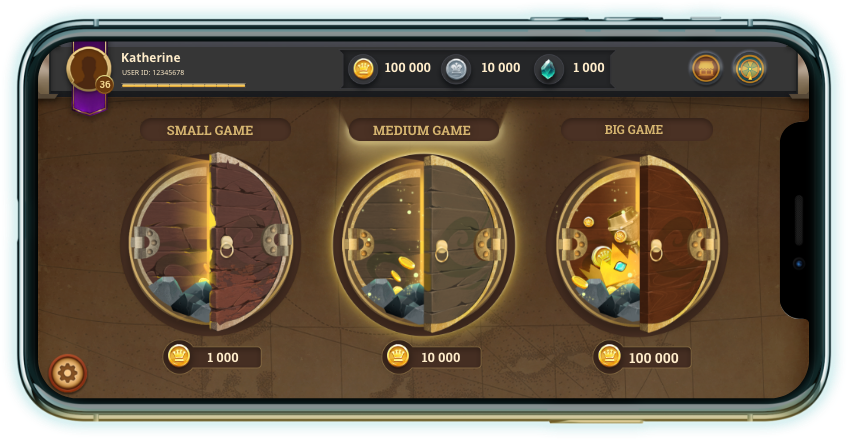Image resolution: width=848 pixels, height=440 pixels.
Task: Open the shop icon in top bar
Action: [x=706, y=69]
